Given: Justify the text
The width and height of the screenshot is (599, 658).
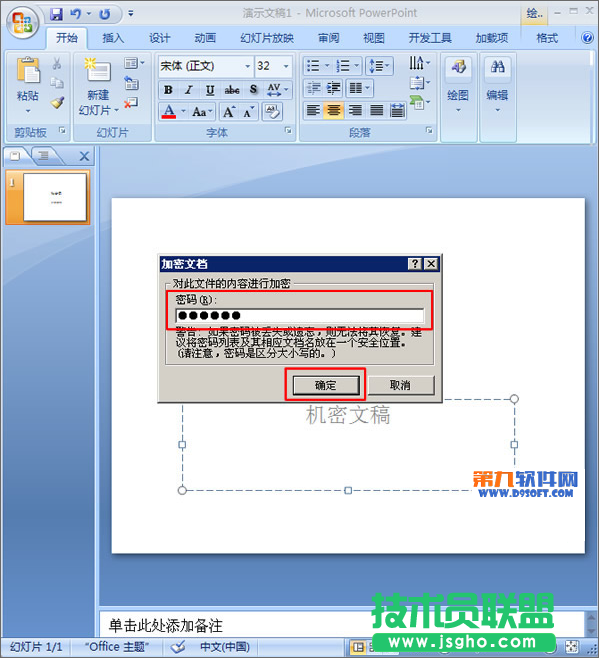Looking at the screenshot, I should coord(376,111).
